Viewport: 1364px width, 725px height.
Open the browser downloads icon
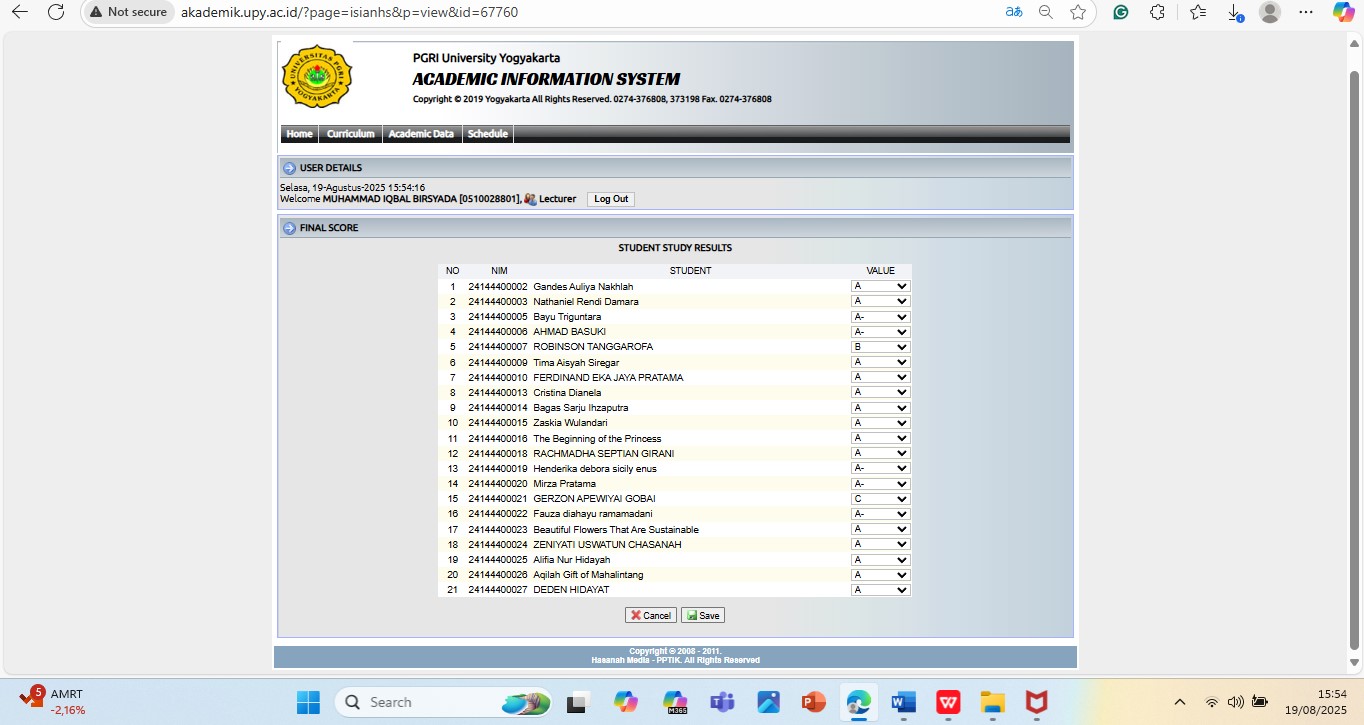[1236, 12]
